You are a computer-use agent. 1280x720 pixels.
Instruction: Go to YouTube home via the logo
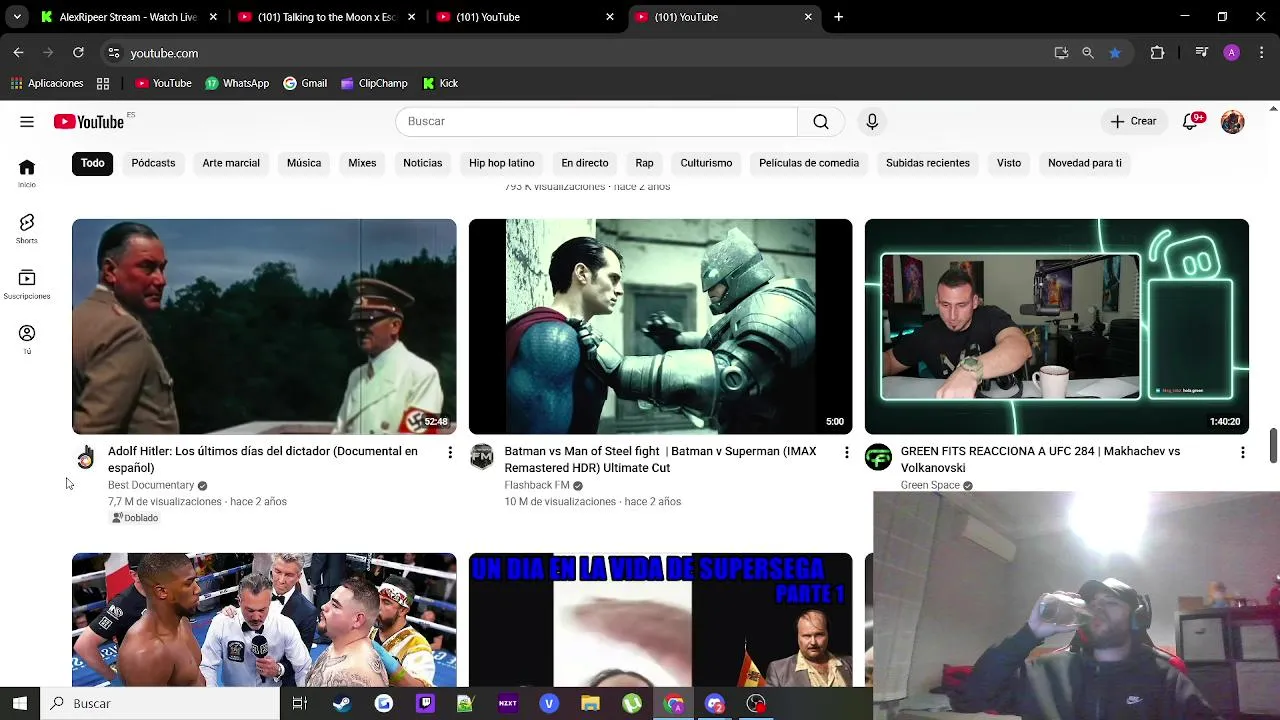pos(89,122)
